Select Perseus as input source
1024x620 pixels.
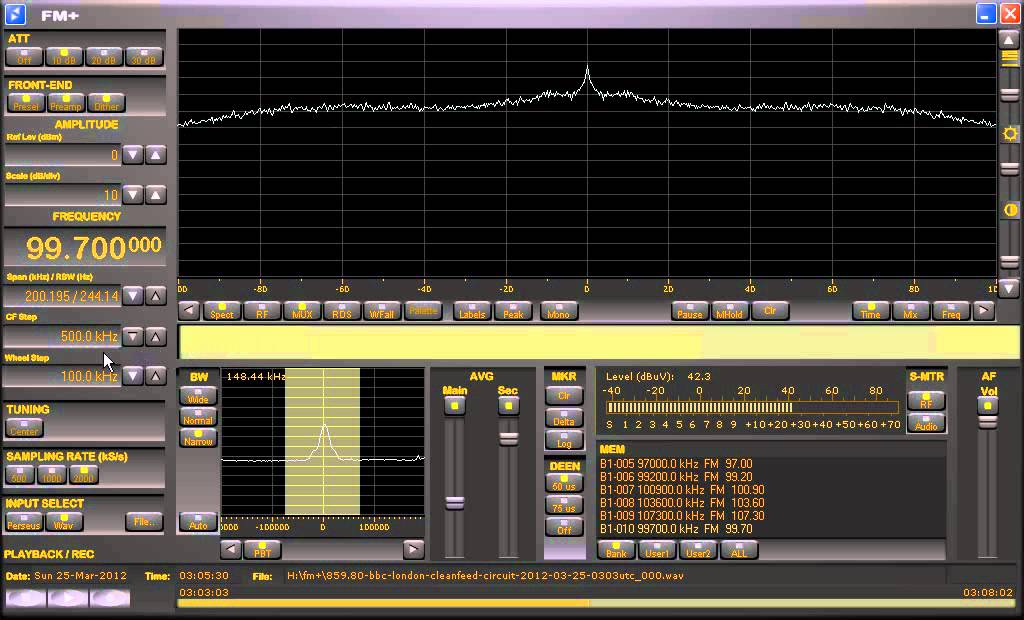coord(24,522)
